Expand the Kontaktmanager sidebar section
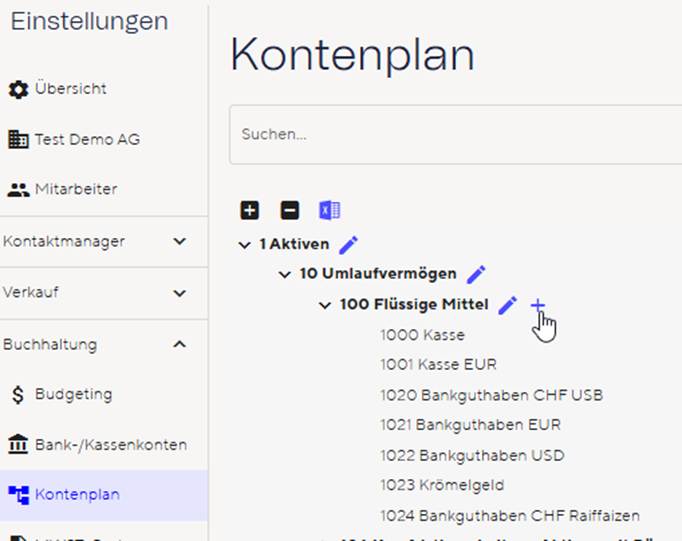Image resolution: width=682 pixels, height=541 pixels. pos(179,241)
